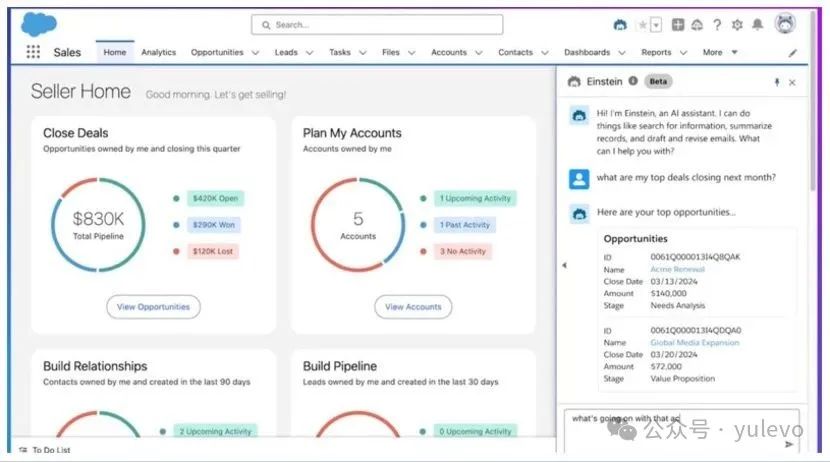Viewport: 830px width, 462px height.
Task: Click the edit navigation pencil icon
Action: pos(792,53)
